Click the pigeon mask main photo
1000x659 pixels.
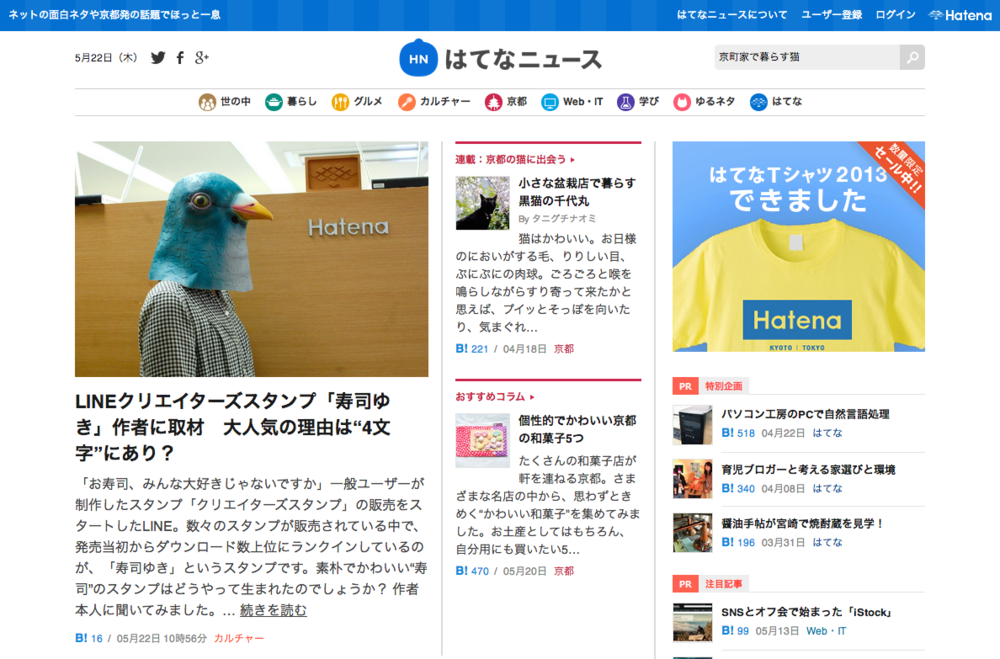[x=252, y=259]
